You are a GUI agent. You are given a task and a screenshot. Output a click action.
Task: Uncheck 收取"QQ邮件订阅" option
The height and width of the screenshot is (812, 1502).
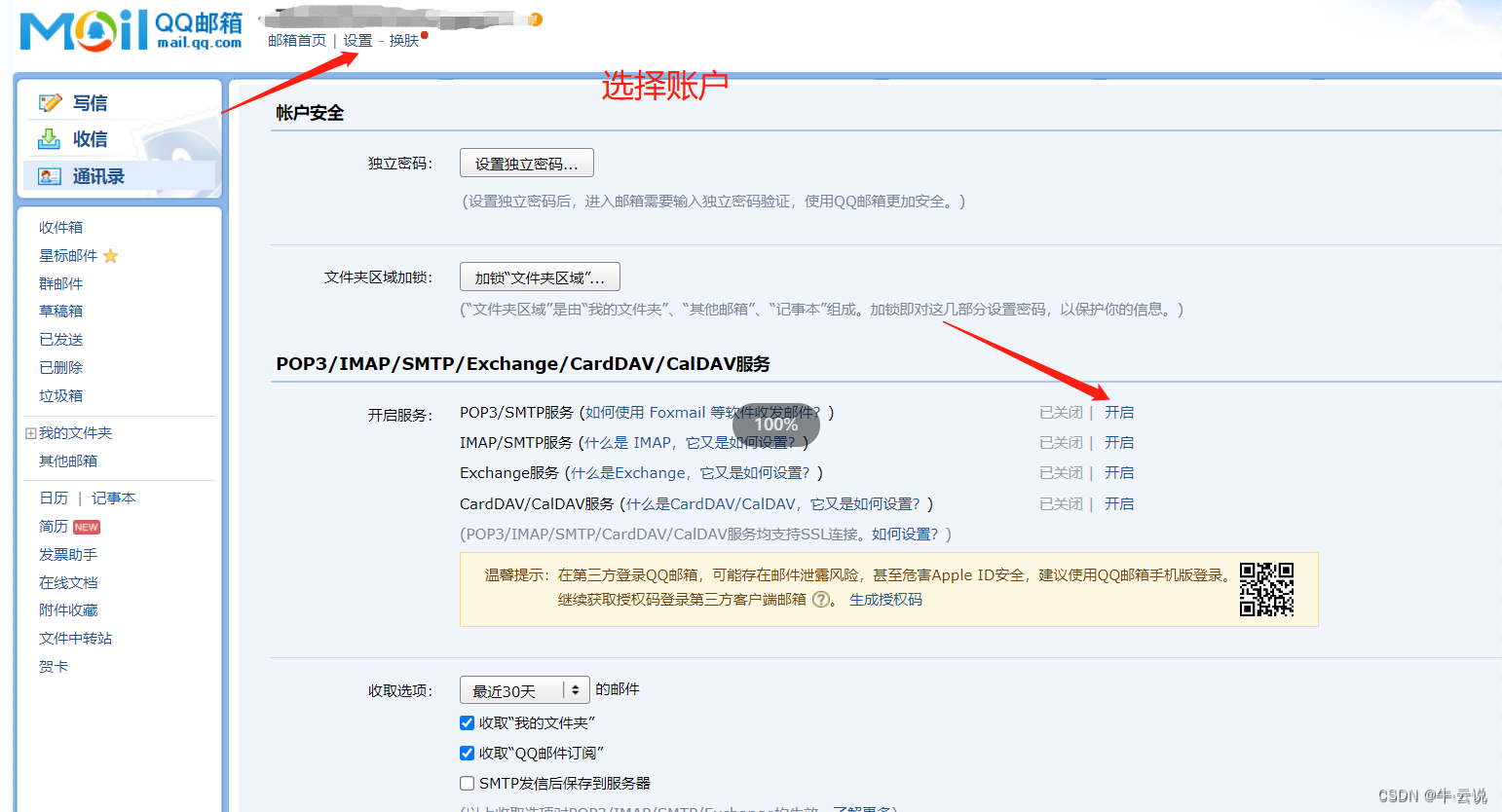467,752
